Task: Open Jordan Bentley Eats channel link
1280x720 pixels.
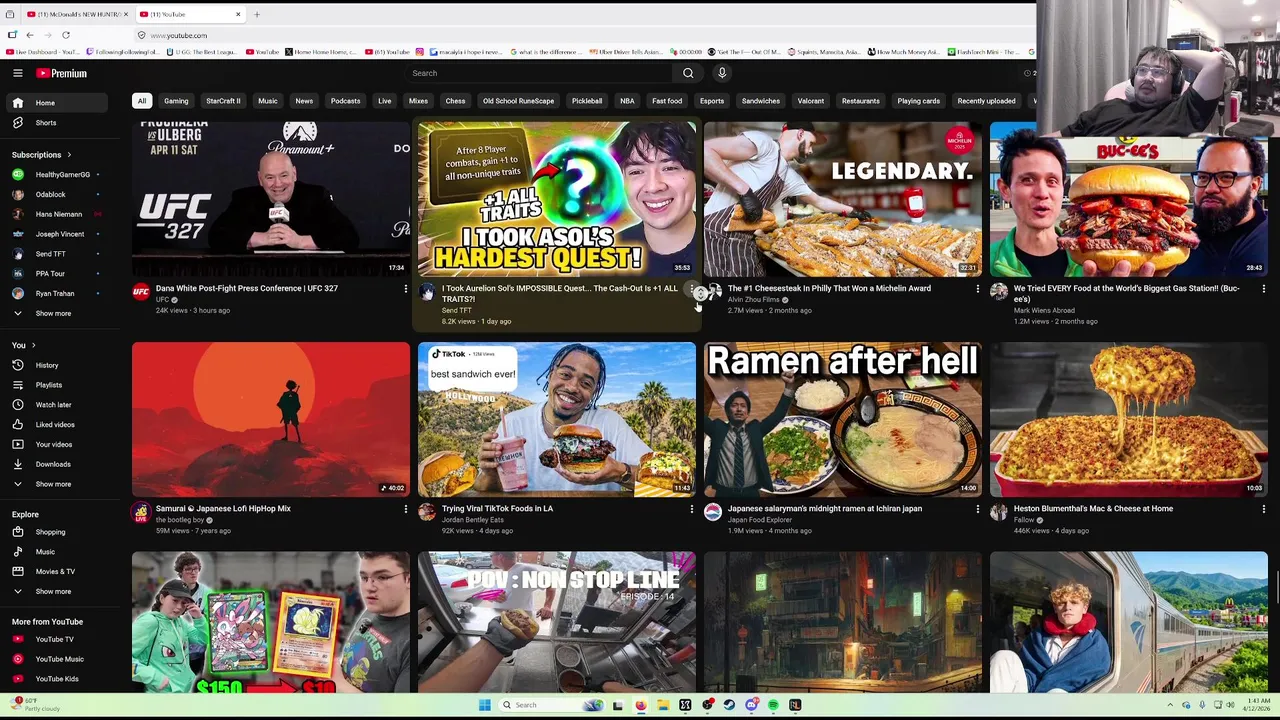Action: click(x=473, y=520)
